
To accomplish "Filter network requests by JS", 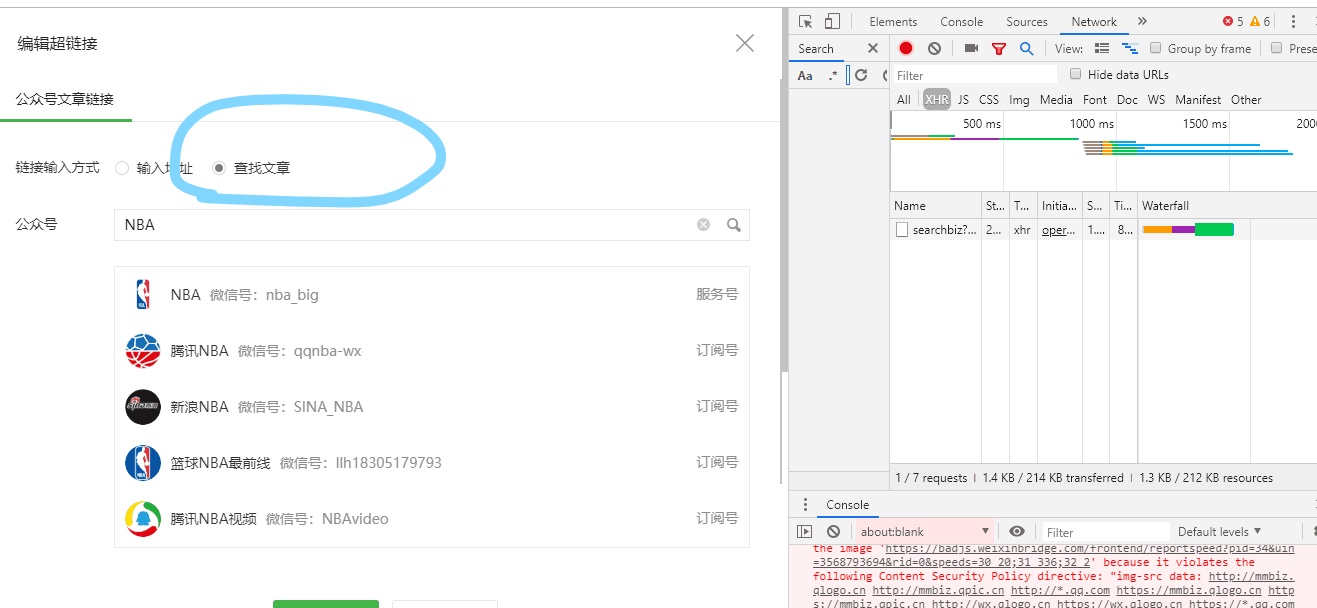I will (x=963, y=100).
